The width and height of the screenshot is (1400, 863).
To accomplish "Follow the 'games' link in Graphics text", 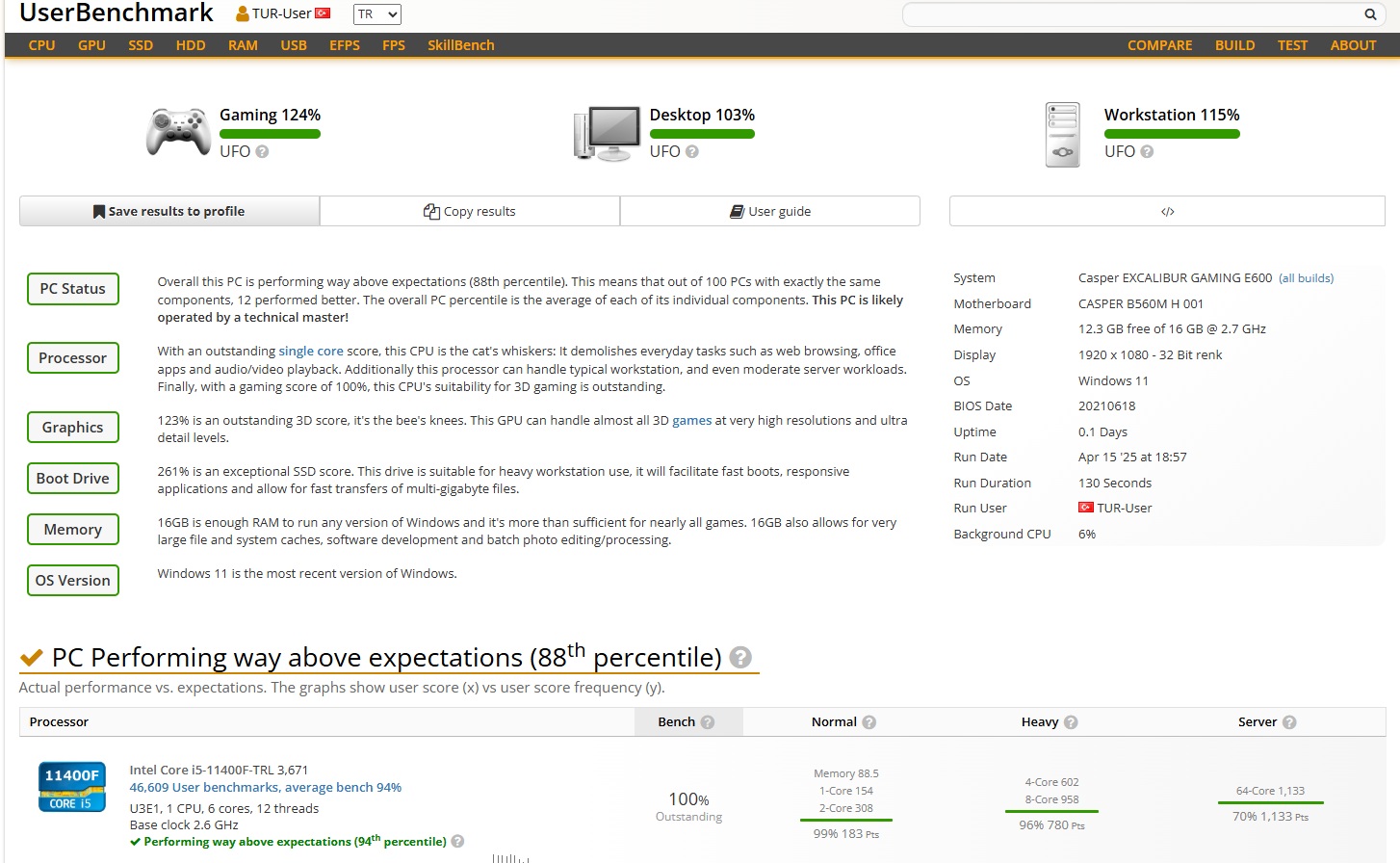I will click(x=692, y=420).
